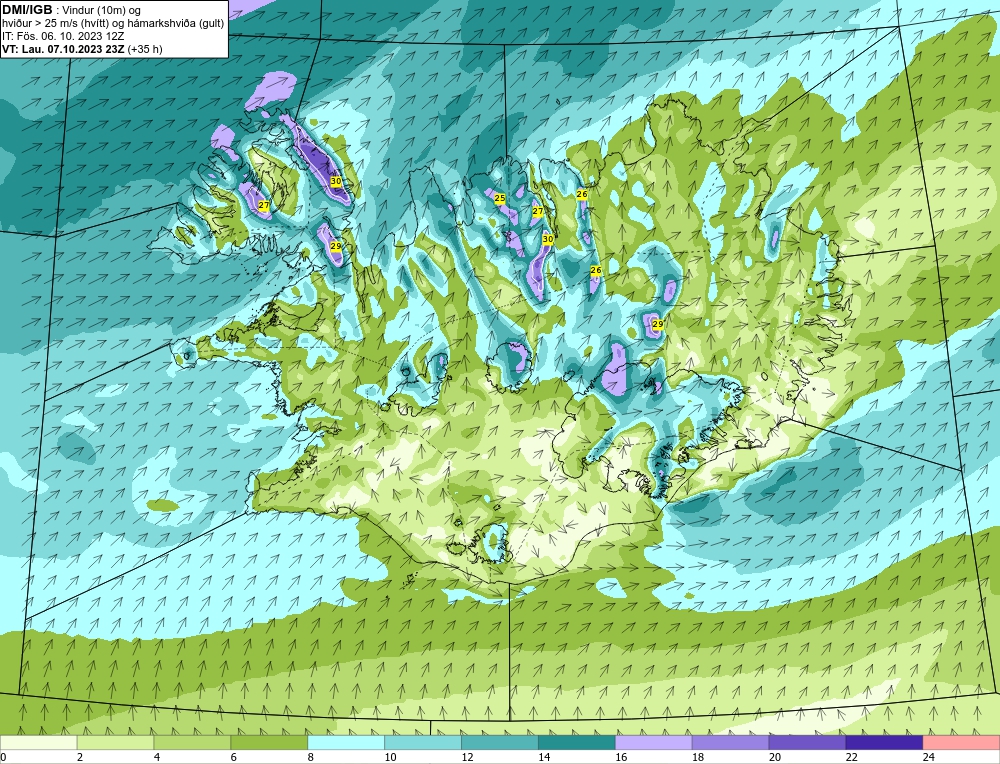Click the legend scale value 18
This screenshot has height=764, width=1000.
(698, 757)
